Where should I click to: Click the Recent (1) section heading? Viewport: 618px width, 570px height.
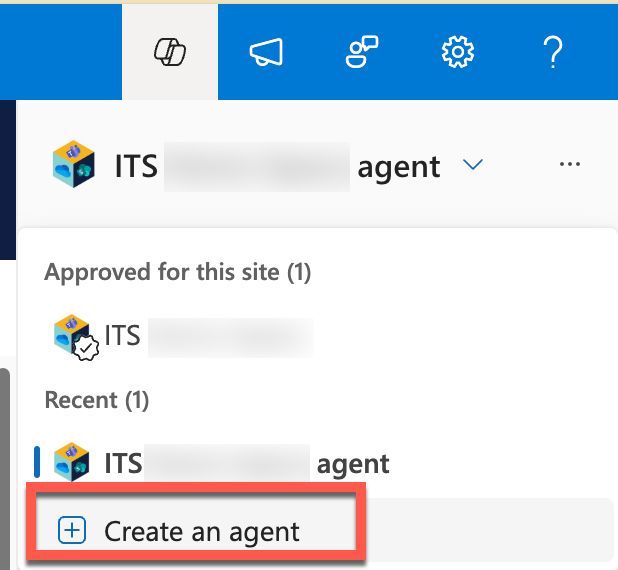tap(97, 400)
